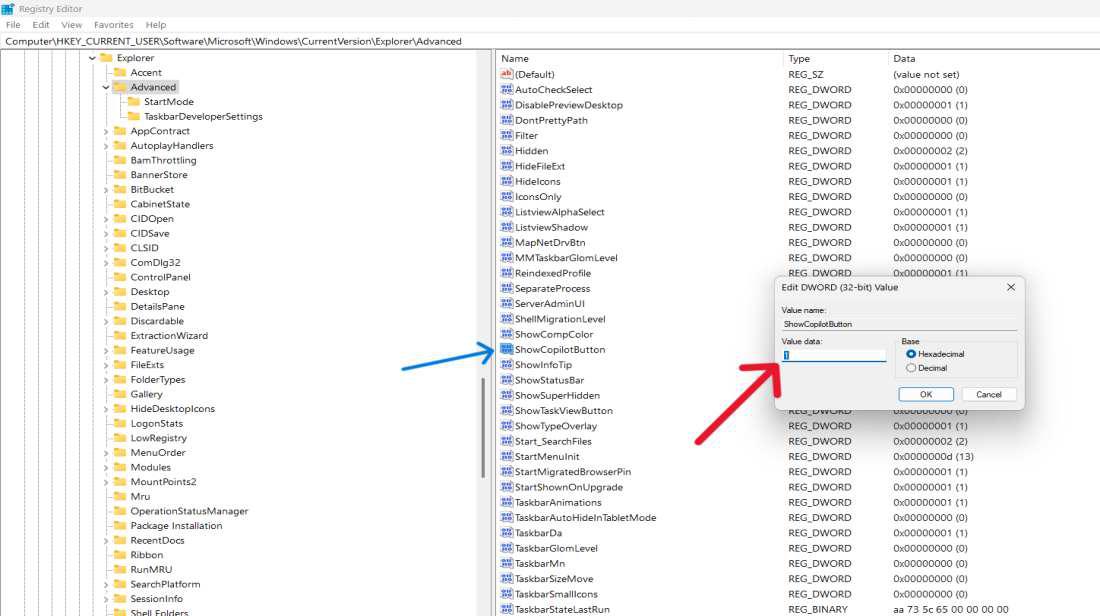Select the ListviewAlphaSelect value
The width and height of the screenshot is (1100, 616).
(560, 212)
